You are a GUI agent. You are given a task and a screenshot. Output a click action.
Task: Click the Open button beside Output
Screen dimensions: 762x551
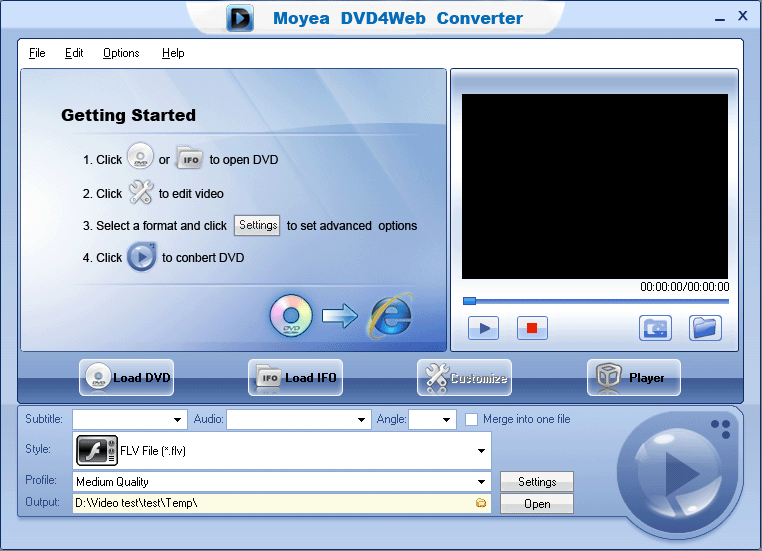point(537,504)
